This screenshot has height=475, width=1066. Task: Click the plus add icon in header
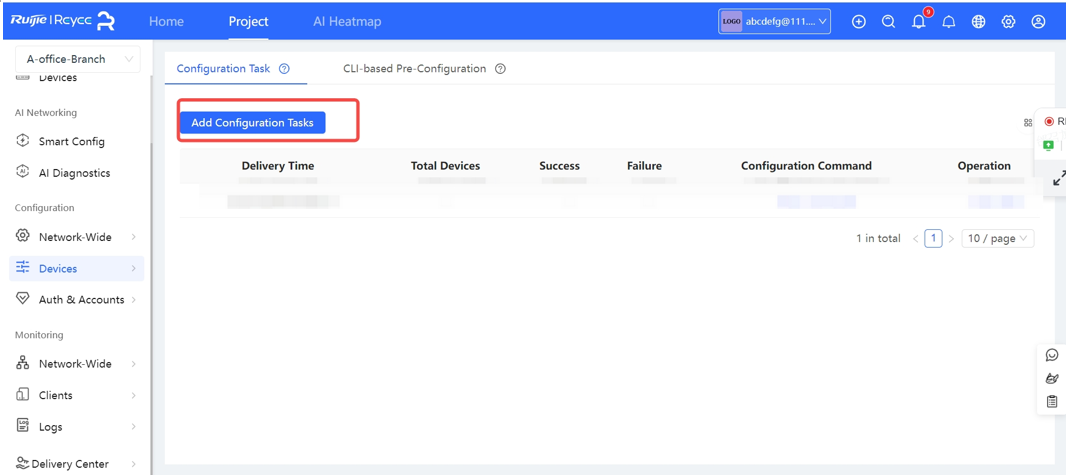[x=858, y=22]
